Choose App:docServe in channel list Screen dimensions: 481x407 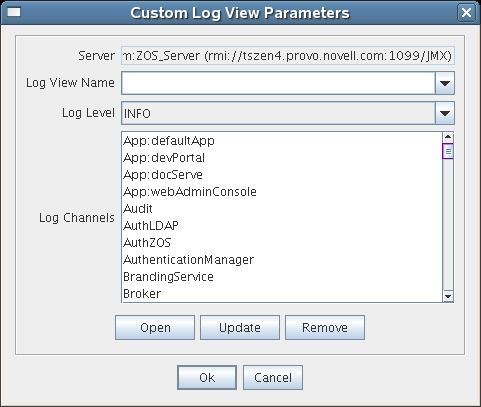coord(282,175)
